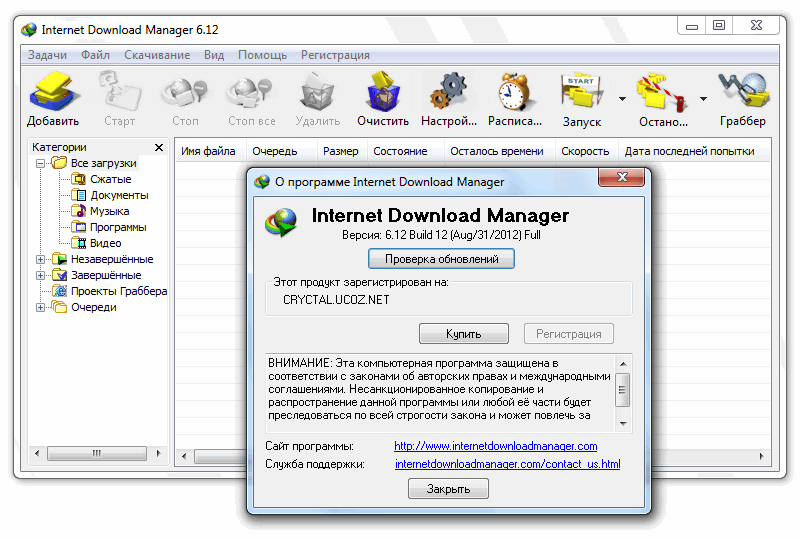Click the Стоп toolbar icon
Viewport: 800px width, 539px height.
185,93
